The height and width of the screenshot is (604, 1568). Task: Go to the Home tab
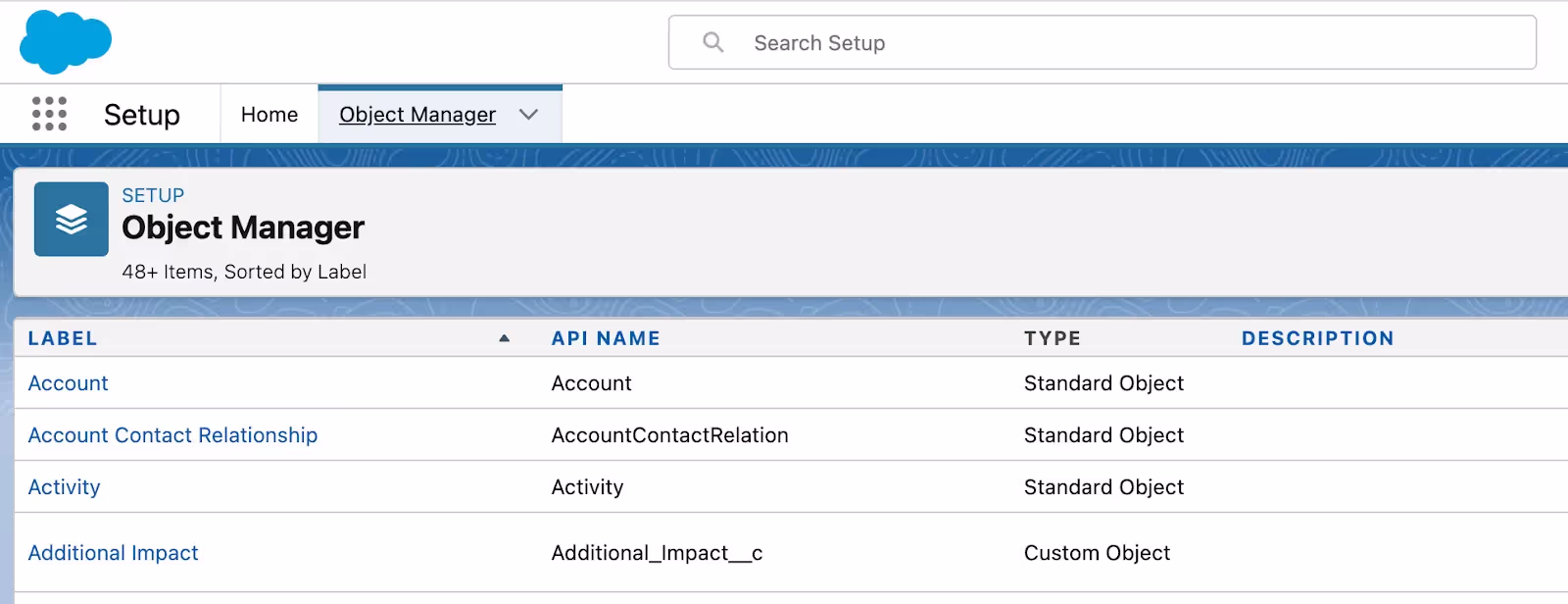tap(269, 115)
